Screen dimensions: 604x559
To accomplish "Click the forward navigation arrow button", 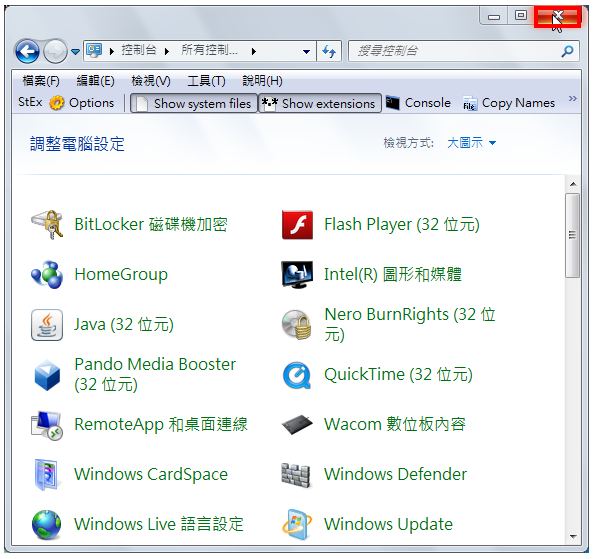I will (55, 51).
